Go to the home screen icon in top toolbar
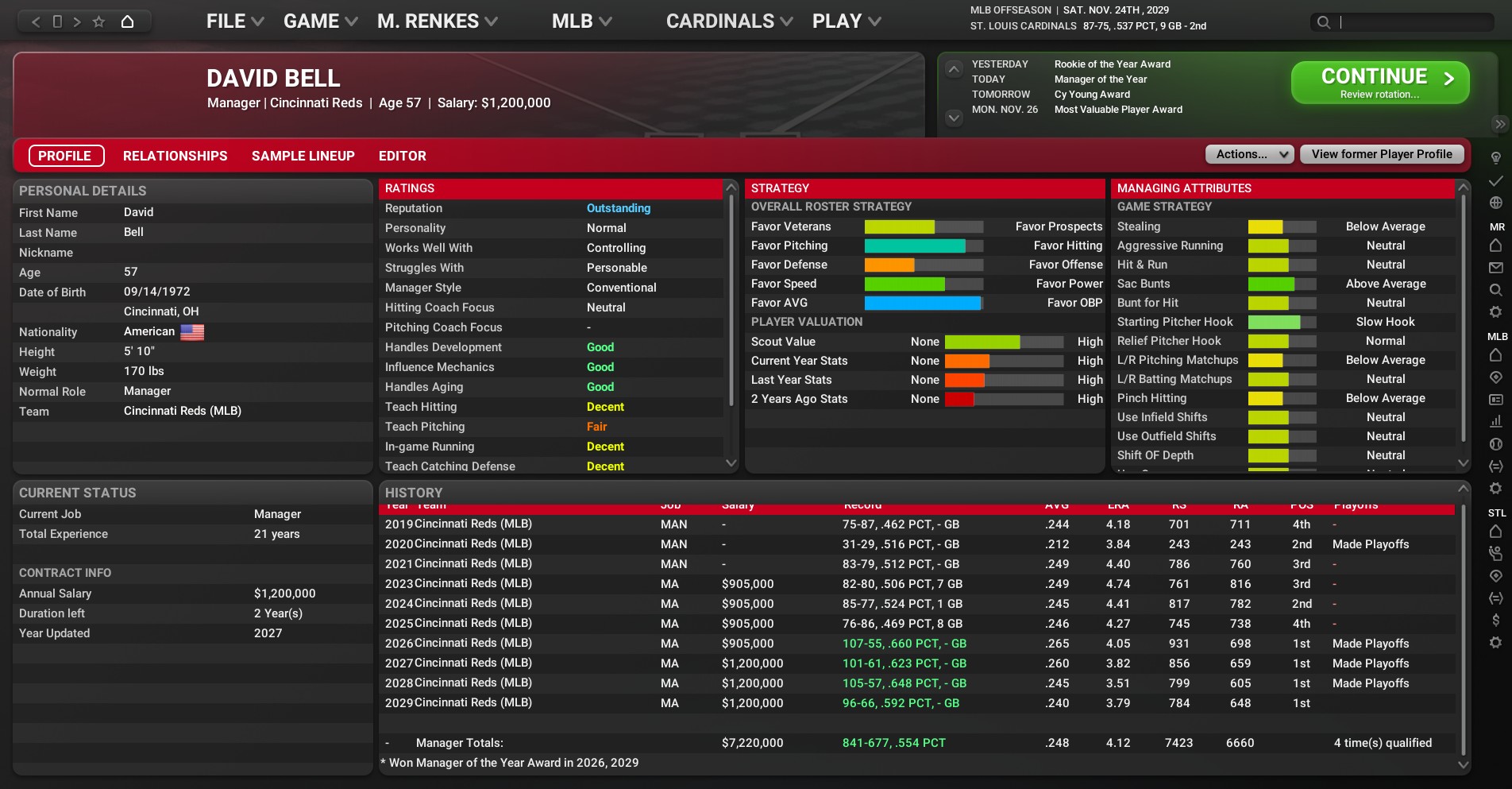The height and width of the screenshot is (789, 1512). click(127, 21)
